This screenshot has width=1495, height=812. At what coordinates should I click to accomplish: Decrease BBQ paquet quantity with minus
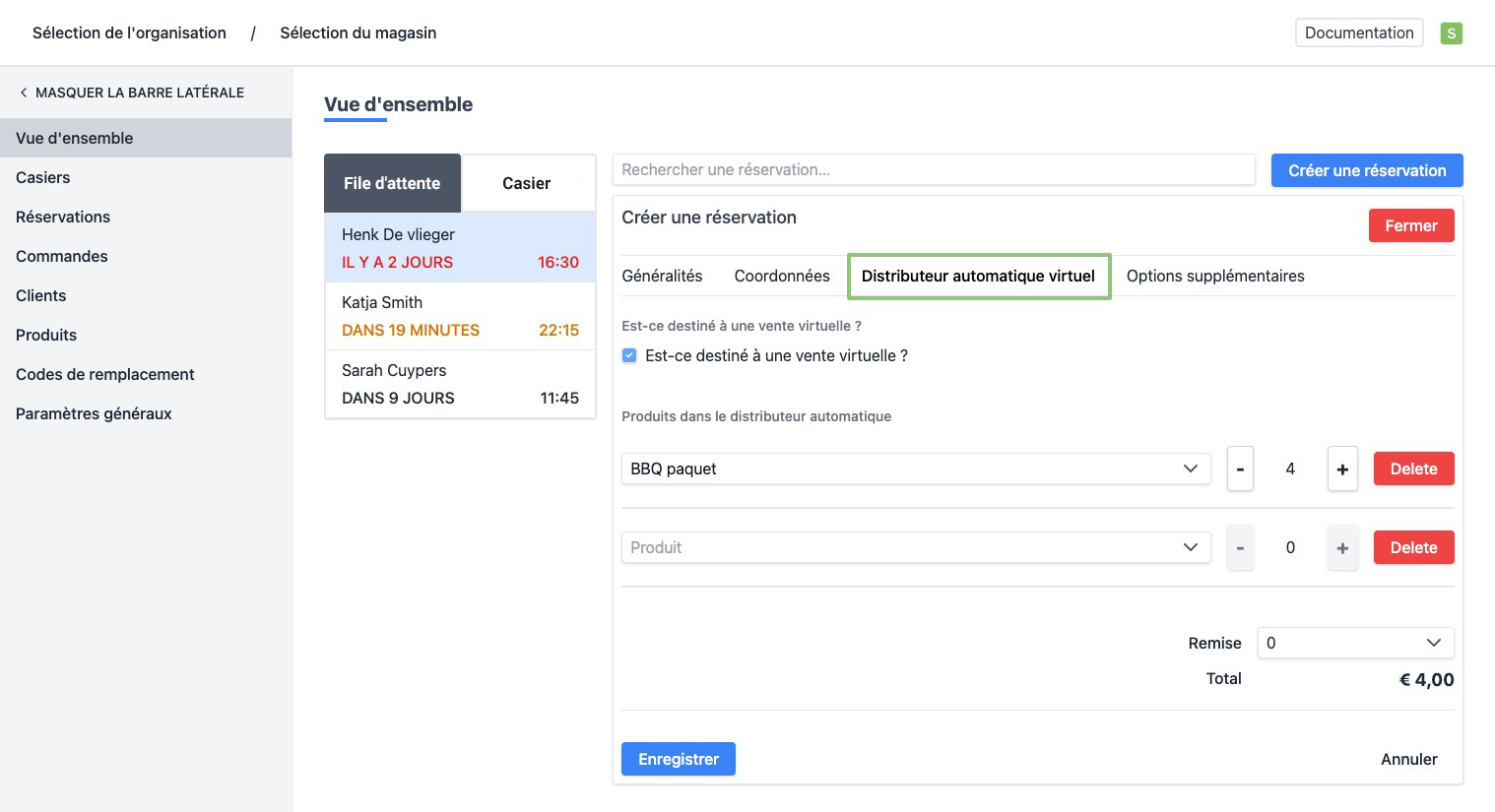point(1240,468)
